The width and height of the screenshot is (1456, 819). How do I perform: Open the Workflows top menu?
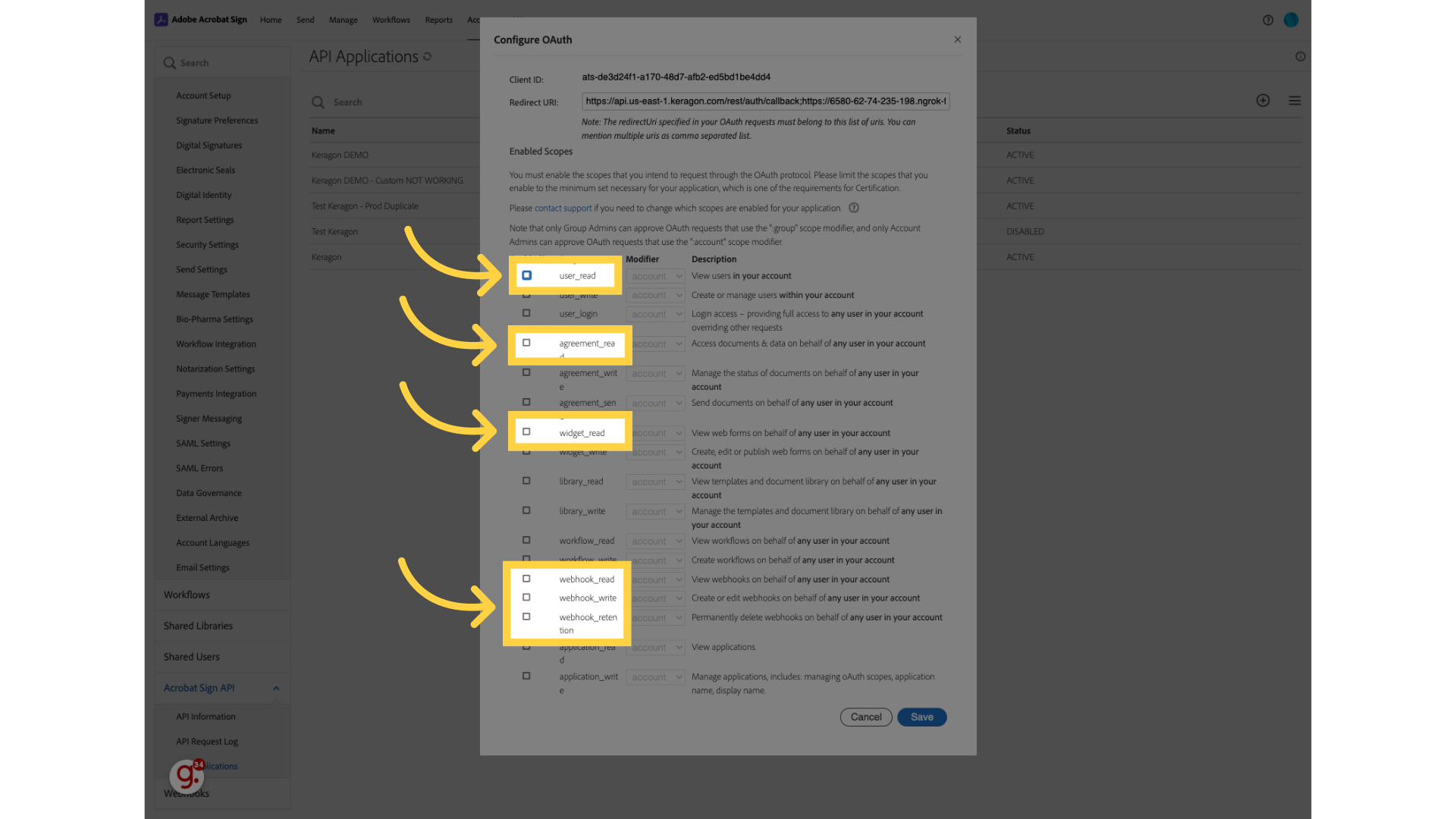point(391,20)
